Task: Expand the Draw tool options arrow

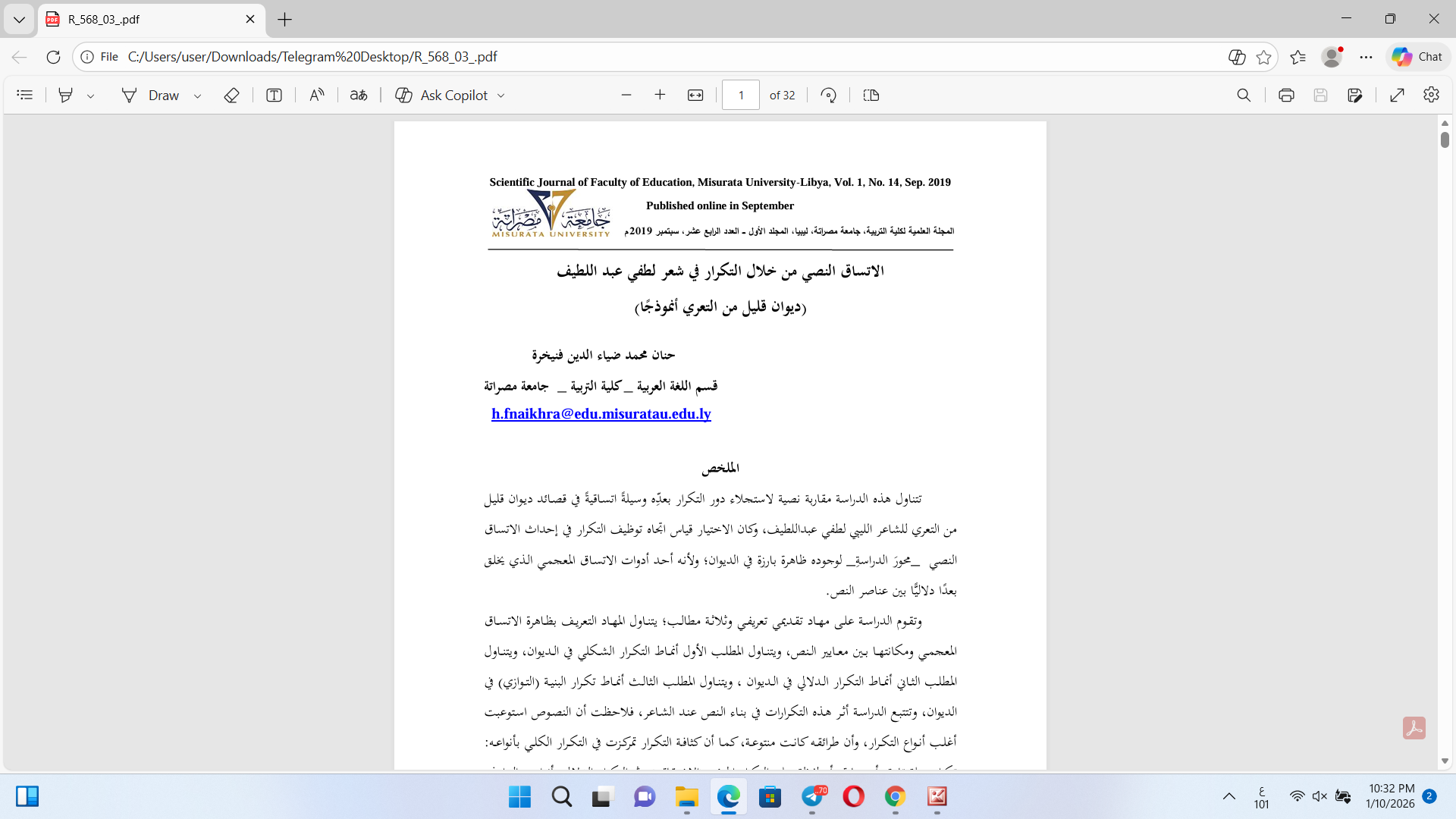Action: [x=197, y=96]
